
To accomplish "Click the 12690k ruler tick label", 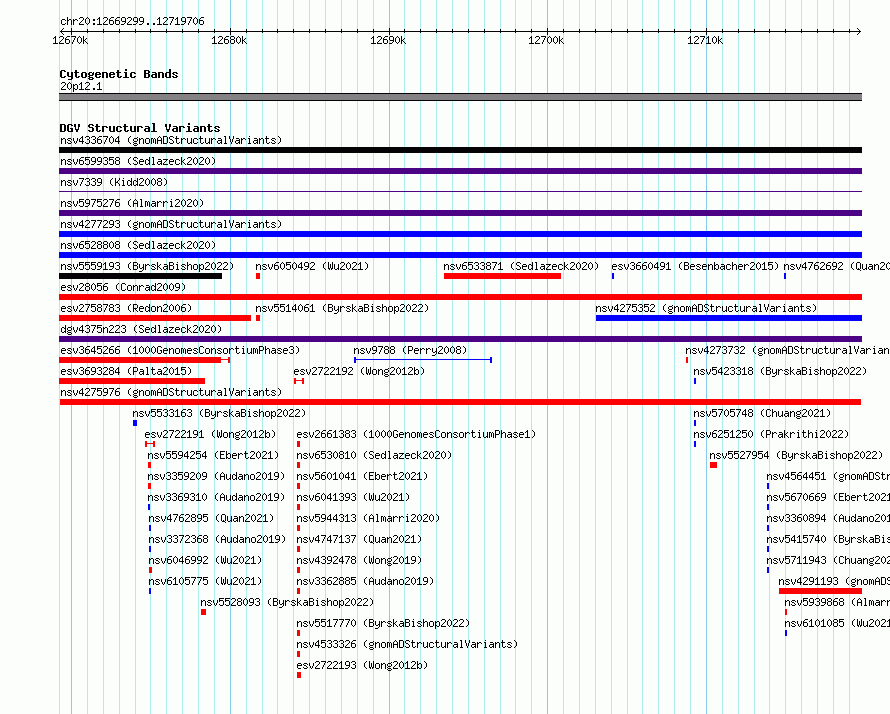I will click(x=388, y=40).
